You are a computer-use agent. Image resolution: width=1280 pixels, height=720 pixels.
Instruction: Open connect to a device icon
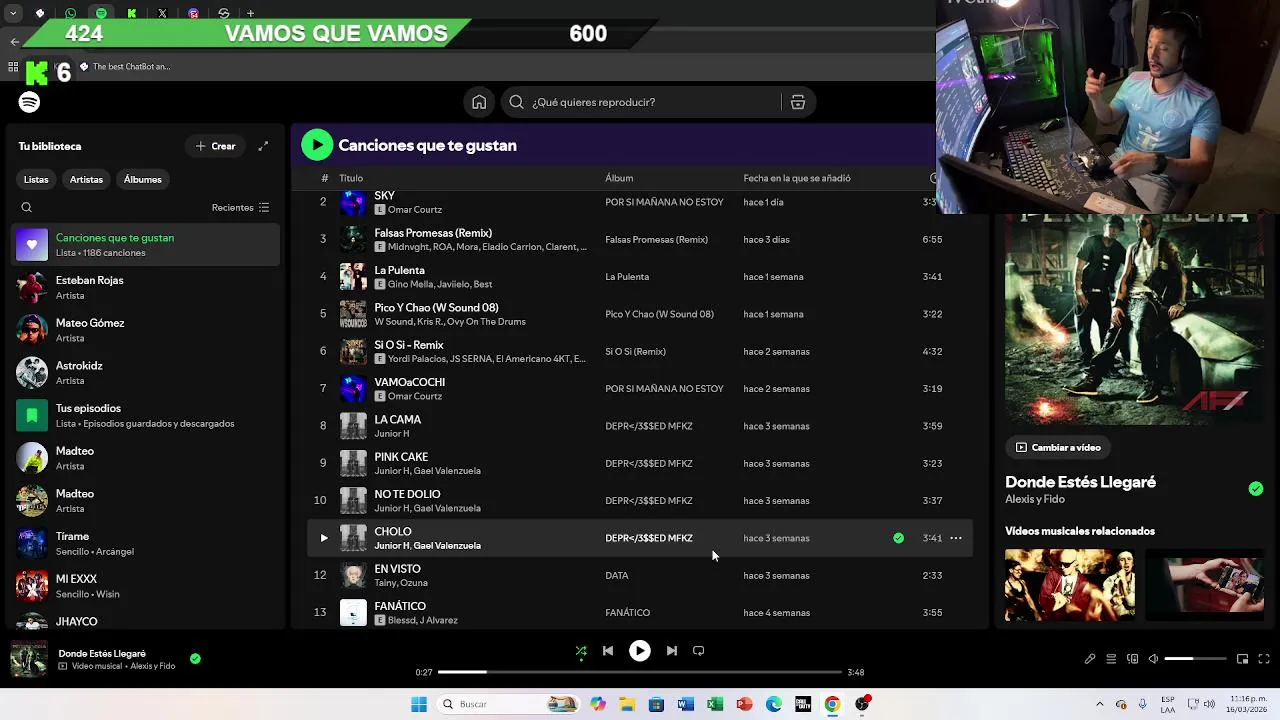[x=1132, y=659]
